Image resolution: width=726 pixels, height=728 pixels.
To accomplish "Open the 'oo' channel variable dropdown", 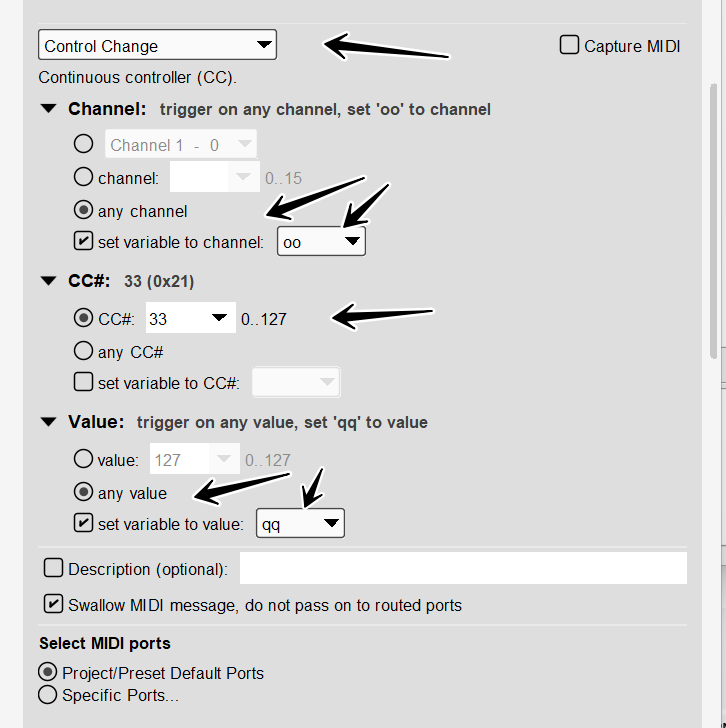I will tap(321, 241).
